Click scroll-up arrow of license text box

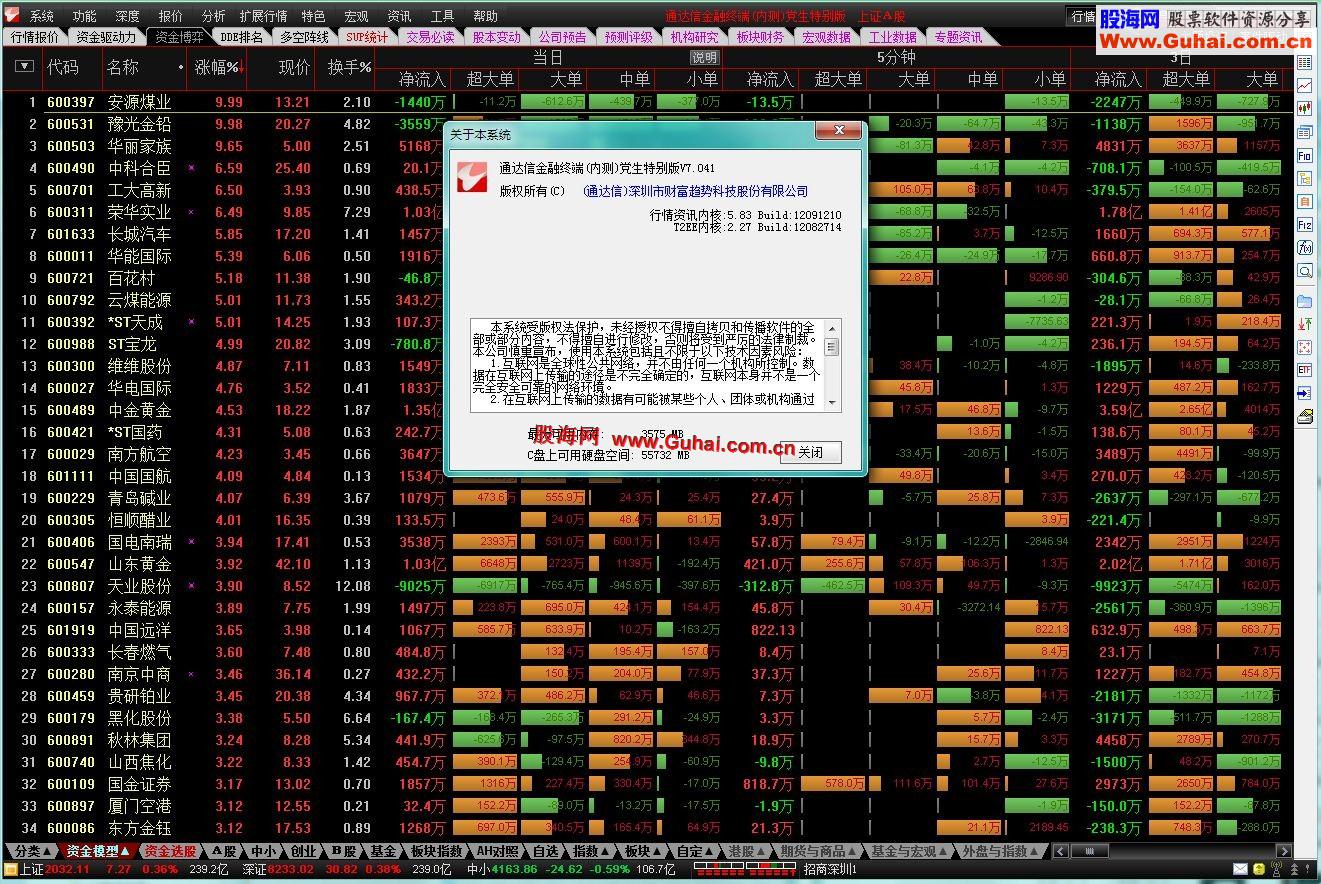pyautogui.click(x=832, y=327)
